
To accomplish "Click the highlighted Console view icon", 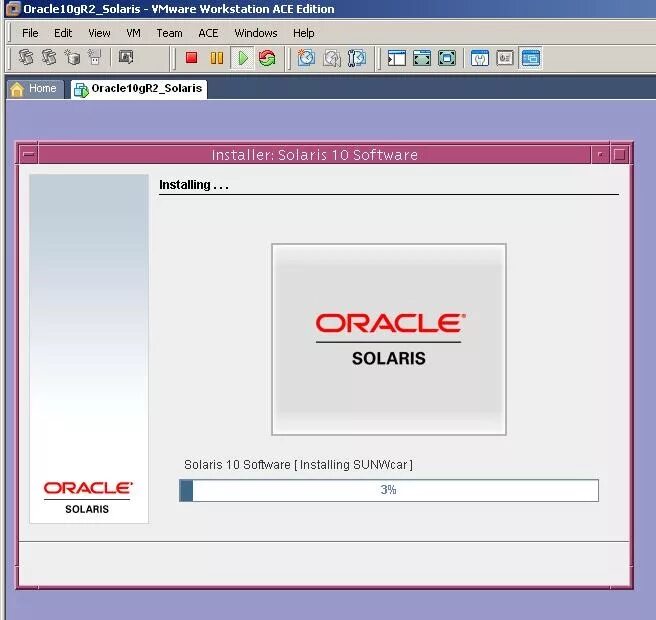I will tap(530, 58).
